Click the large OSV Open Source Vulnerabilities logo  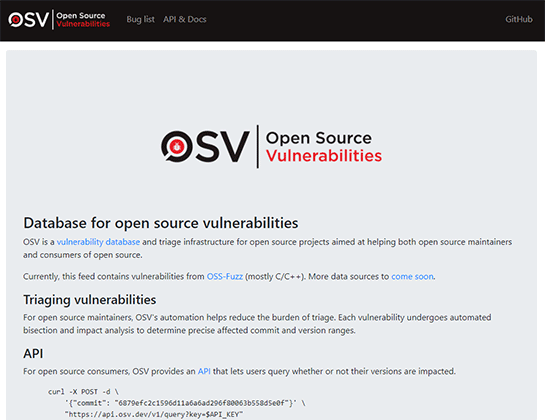271,147
